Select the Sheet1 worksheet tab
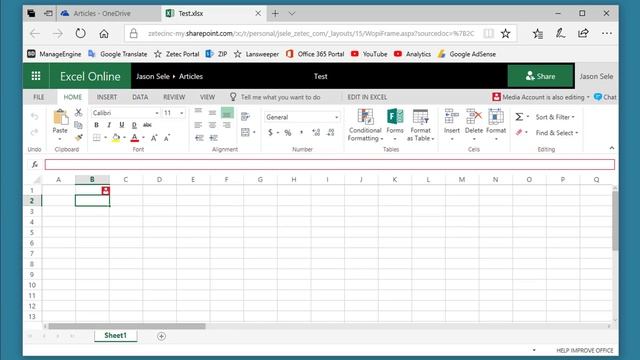 click(x=116, y=336)
